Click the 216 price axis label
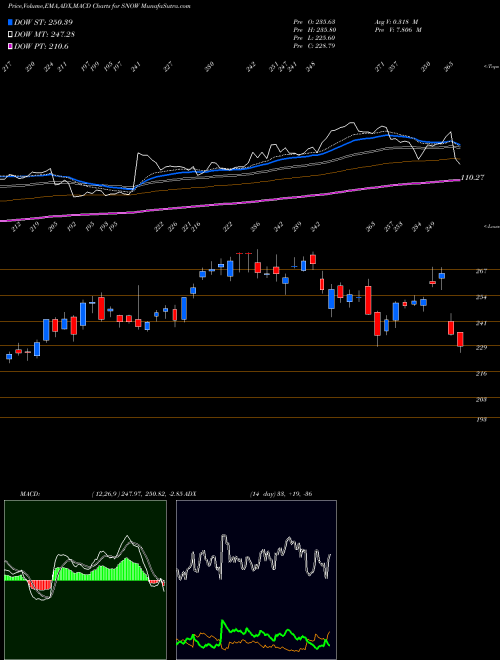 point(481,373)
